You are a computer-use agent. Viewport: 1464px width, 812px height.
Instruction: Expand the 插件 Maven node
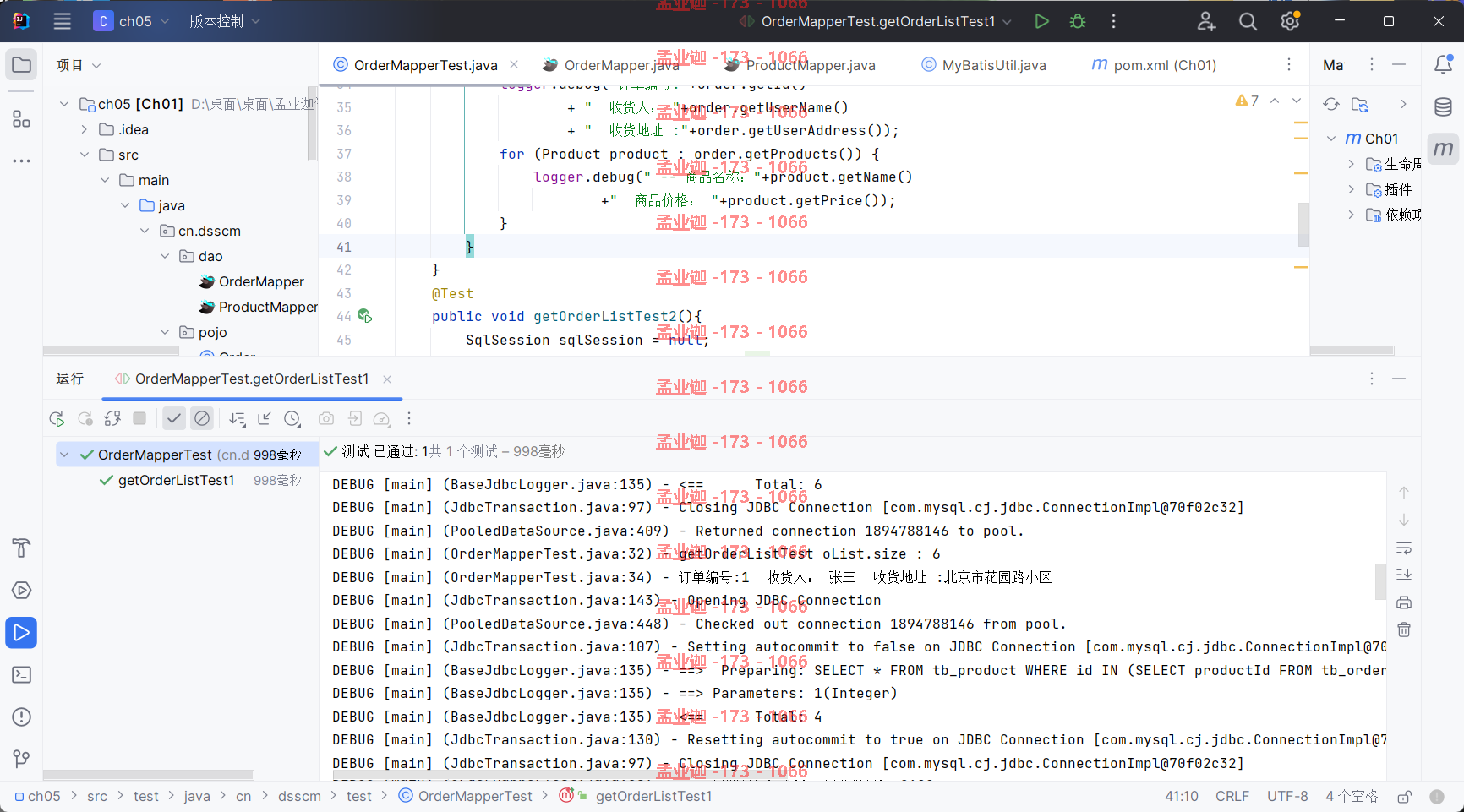(1351, 189)
